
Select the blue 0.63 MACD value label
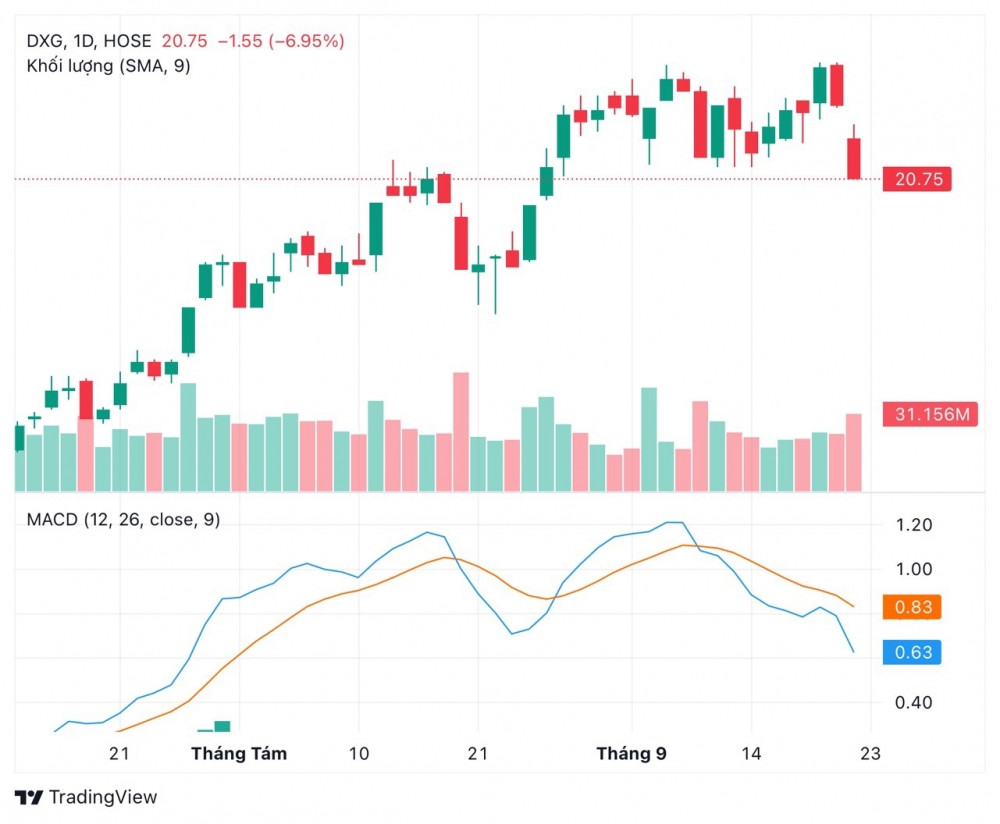[912, 653]
